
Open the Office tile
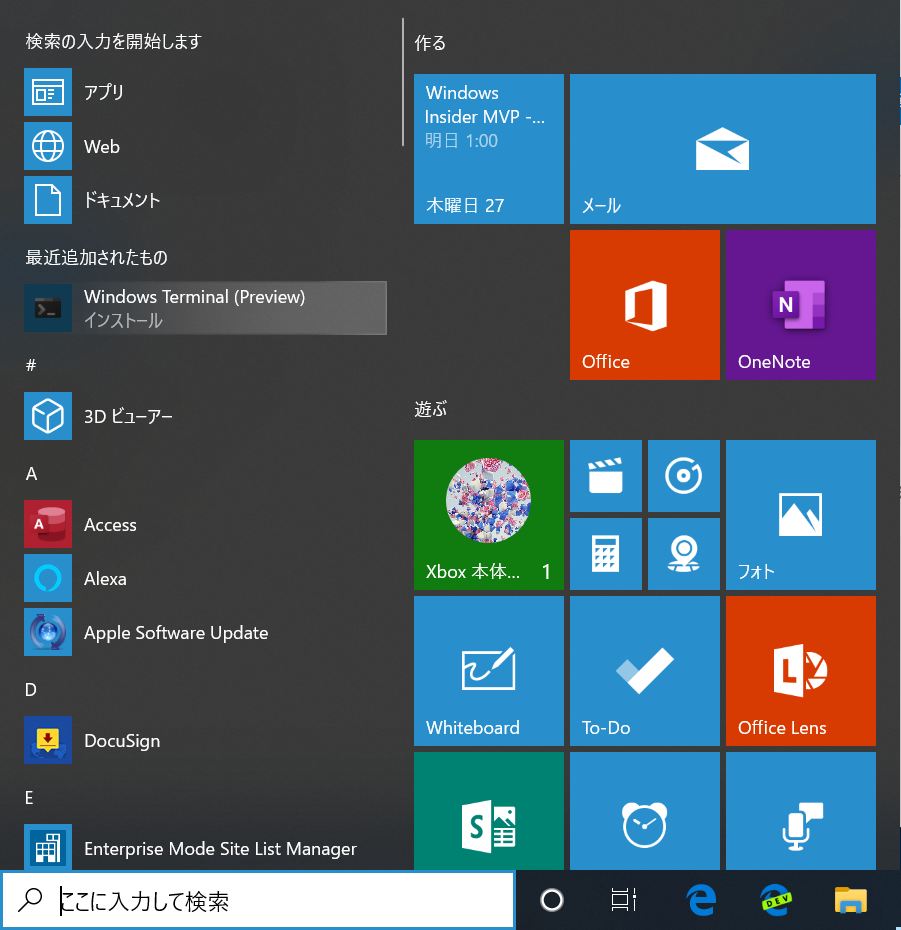click(645, 305)
